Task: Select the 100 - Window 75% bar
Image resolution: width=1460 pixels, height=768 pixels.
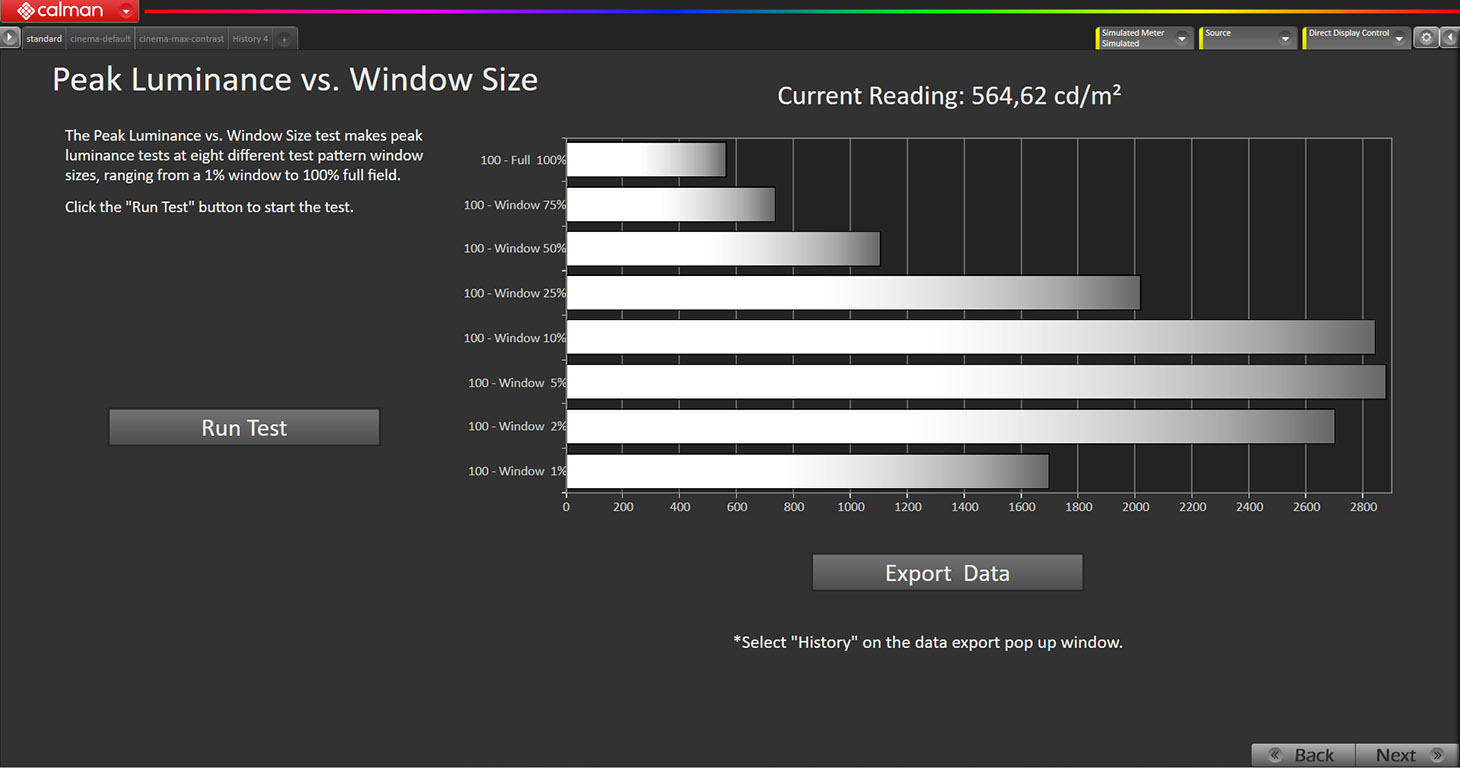Action: click(671, 205)
